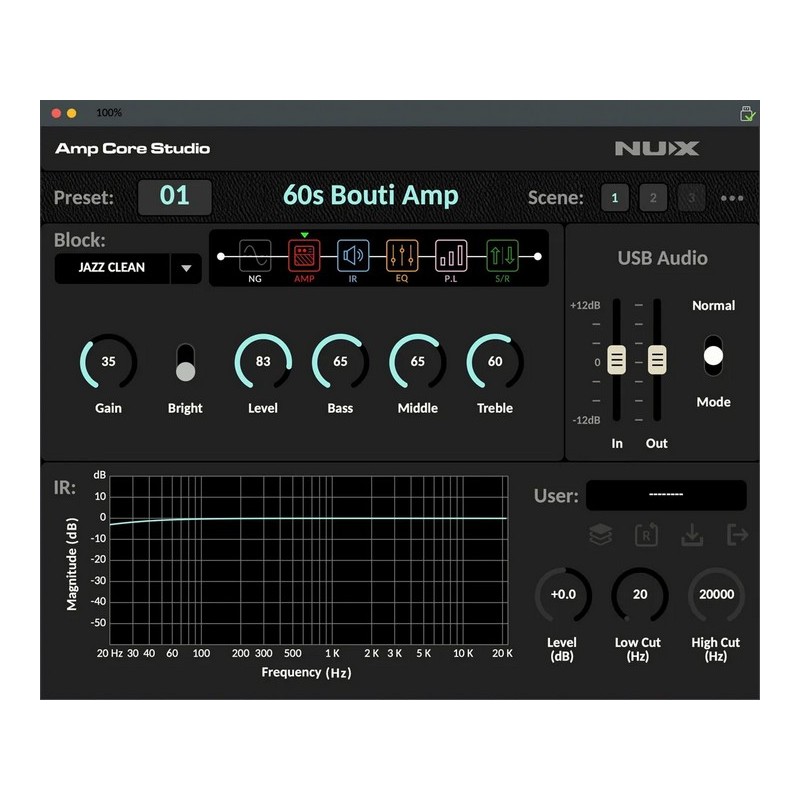Click the User IR name field

(666, 495)
